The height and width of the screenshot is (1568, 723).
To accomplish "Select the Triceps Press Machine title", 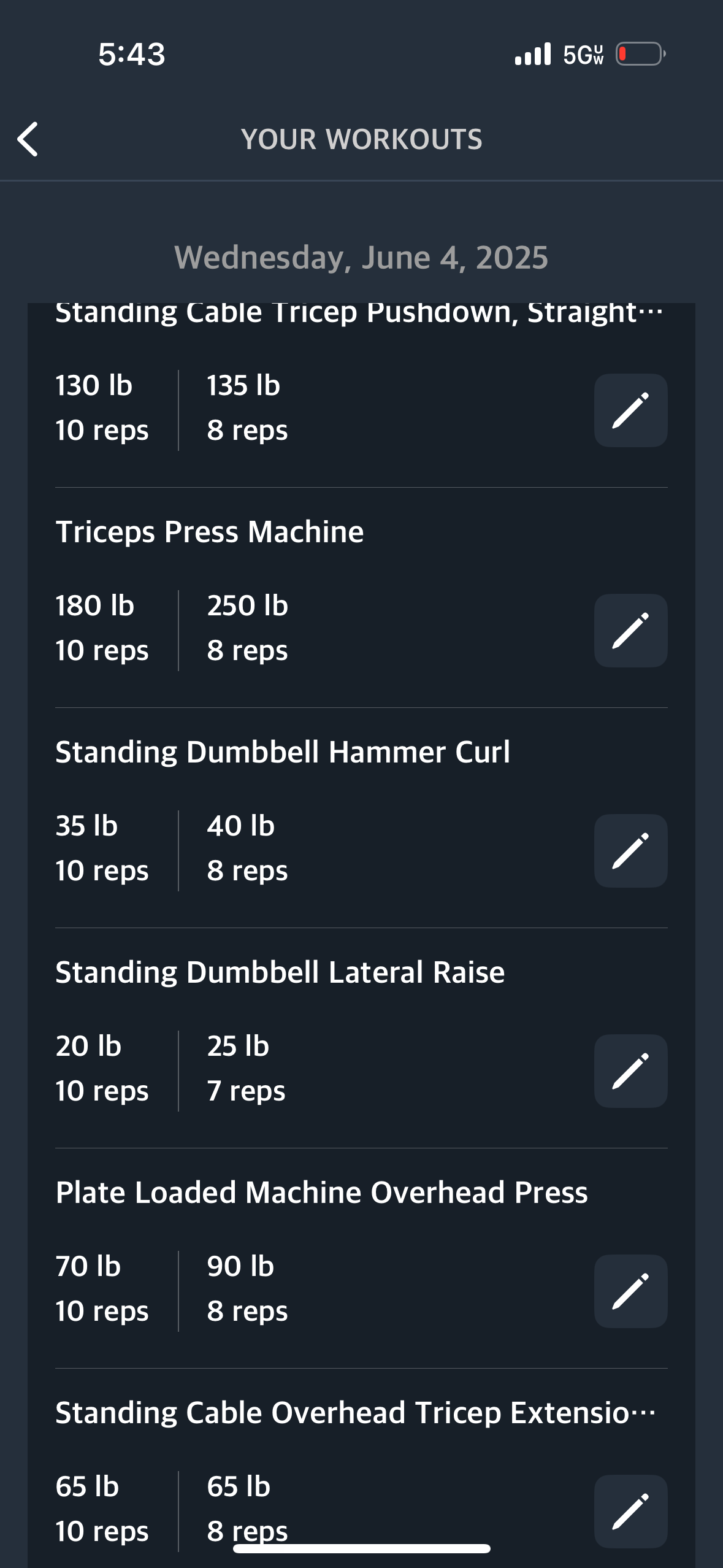I will click(210, 531).
